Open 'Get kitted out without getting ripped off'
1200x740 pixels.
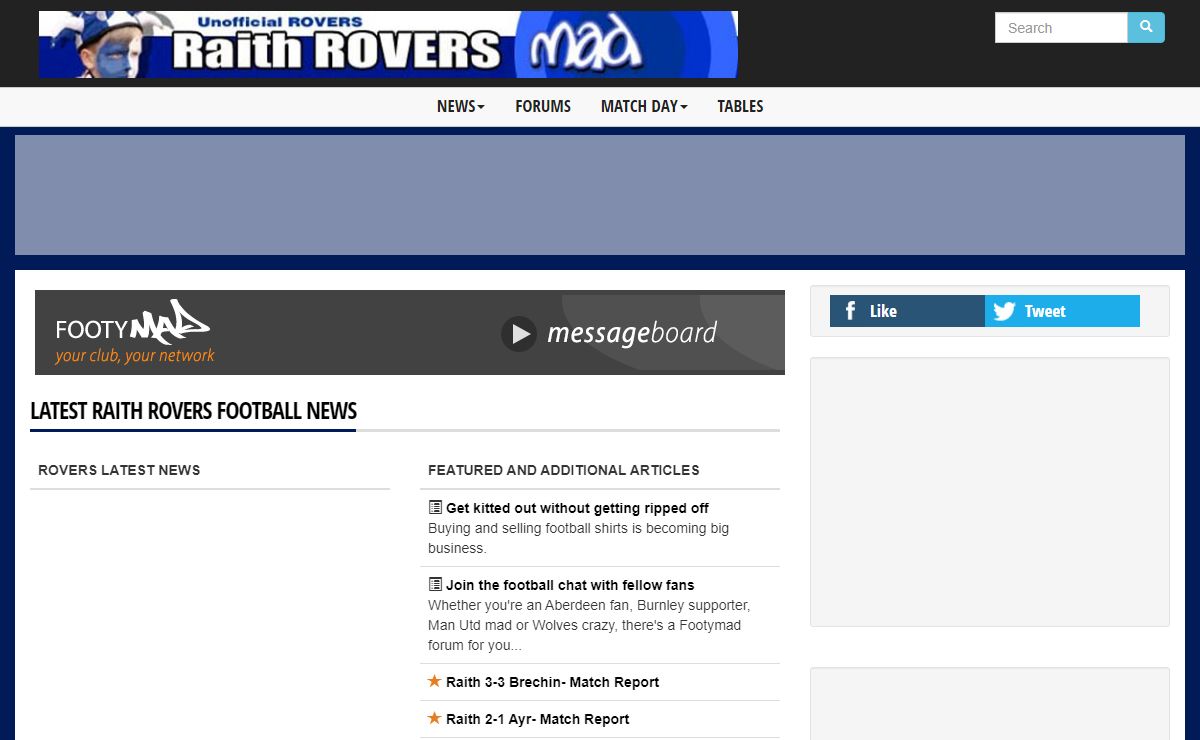[x=577, y=508]
